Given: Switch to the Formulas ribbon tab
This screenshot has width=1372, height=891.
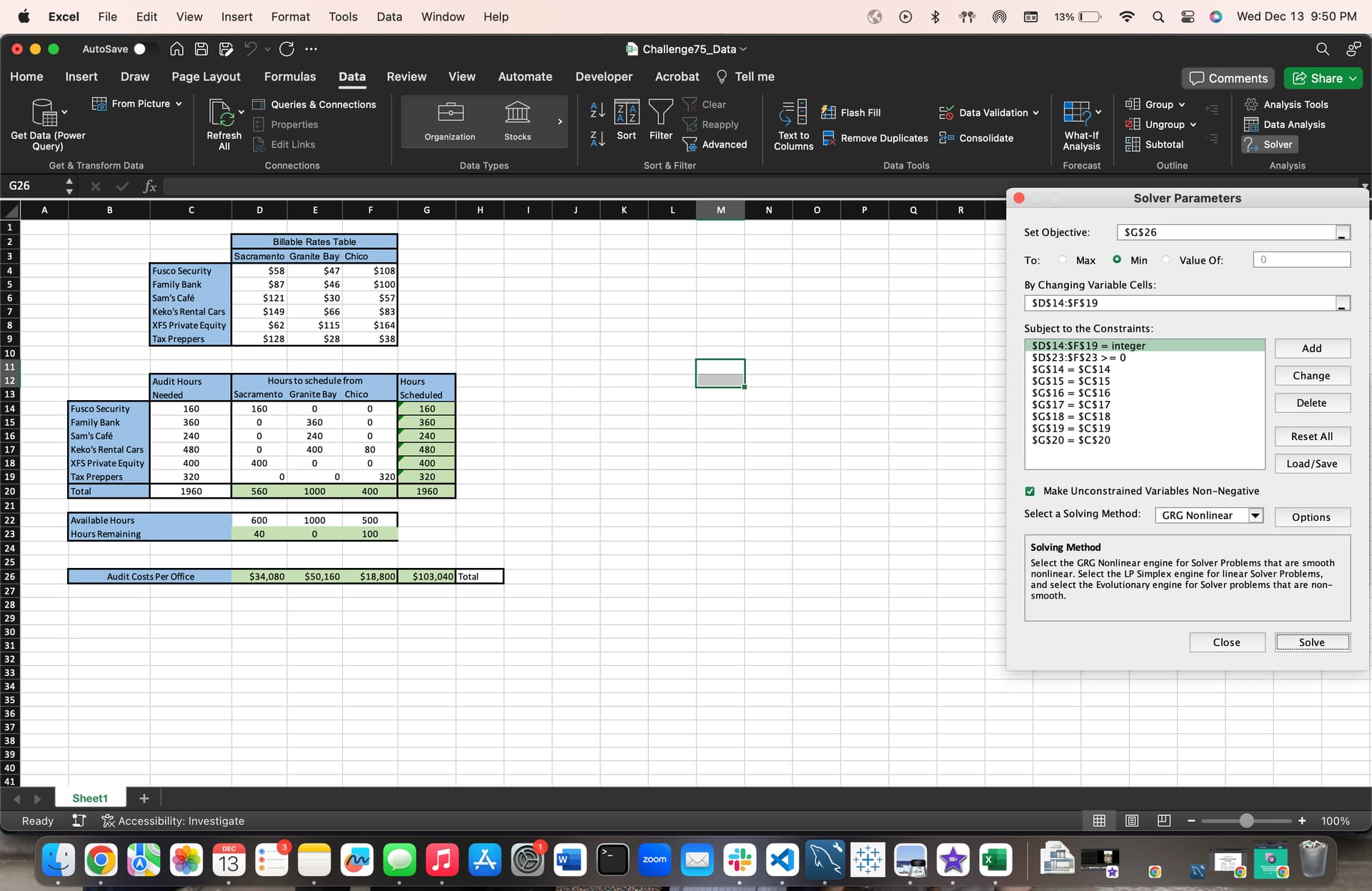Looking at the screenshot, I should click(289, 76).
